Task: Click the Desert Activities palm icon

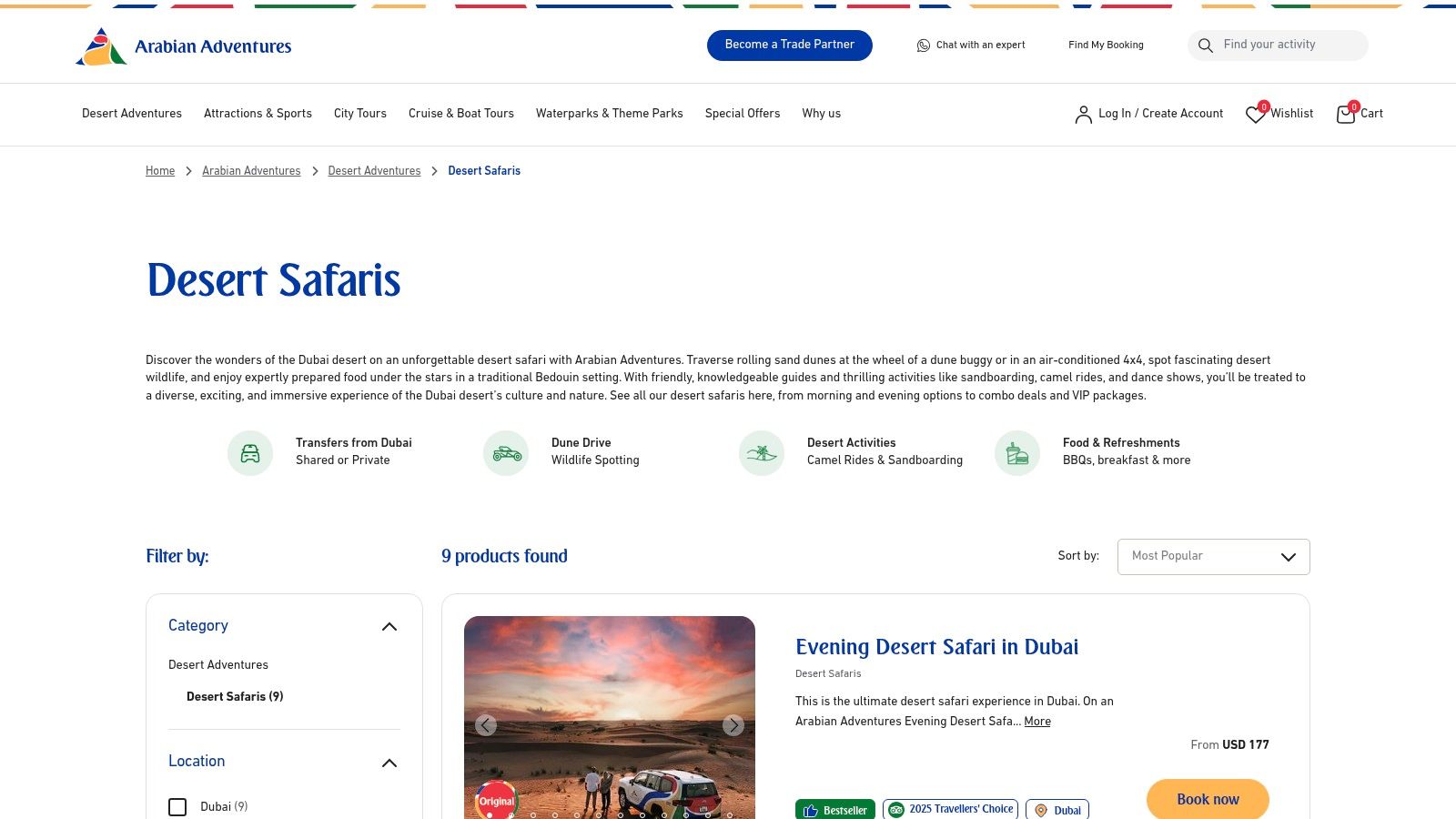Action: tap(761, 452)
